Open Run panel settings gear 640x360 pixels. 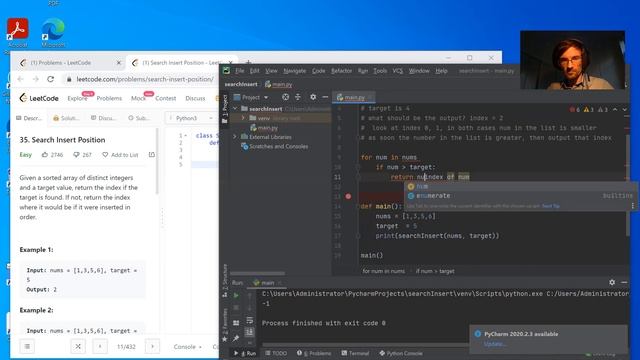[612, 282]
